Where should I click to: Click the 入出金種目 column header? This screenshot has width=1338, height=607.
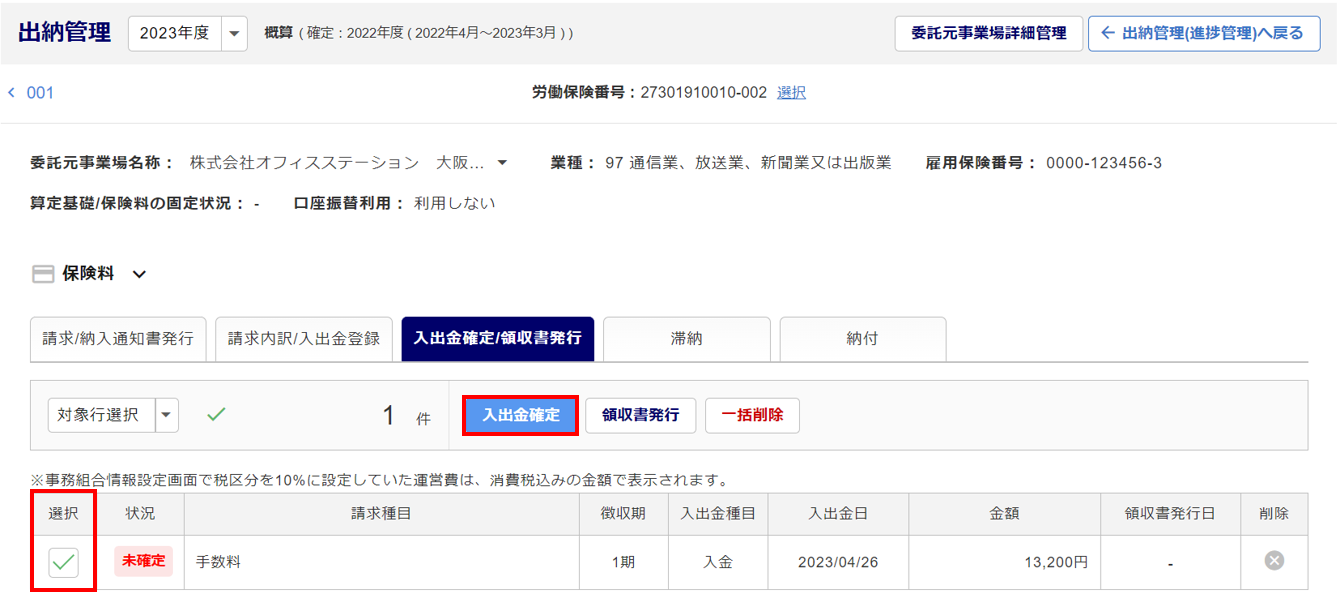click(x=717, y=514)
